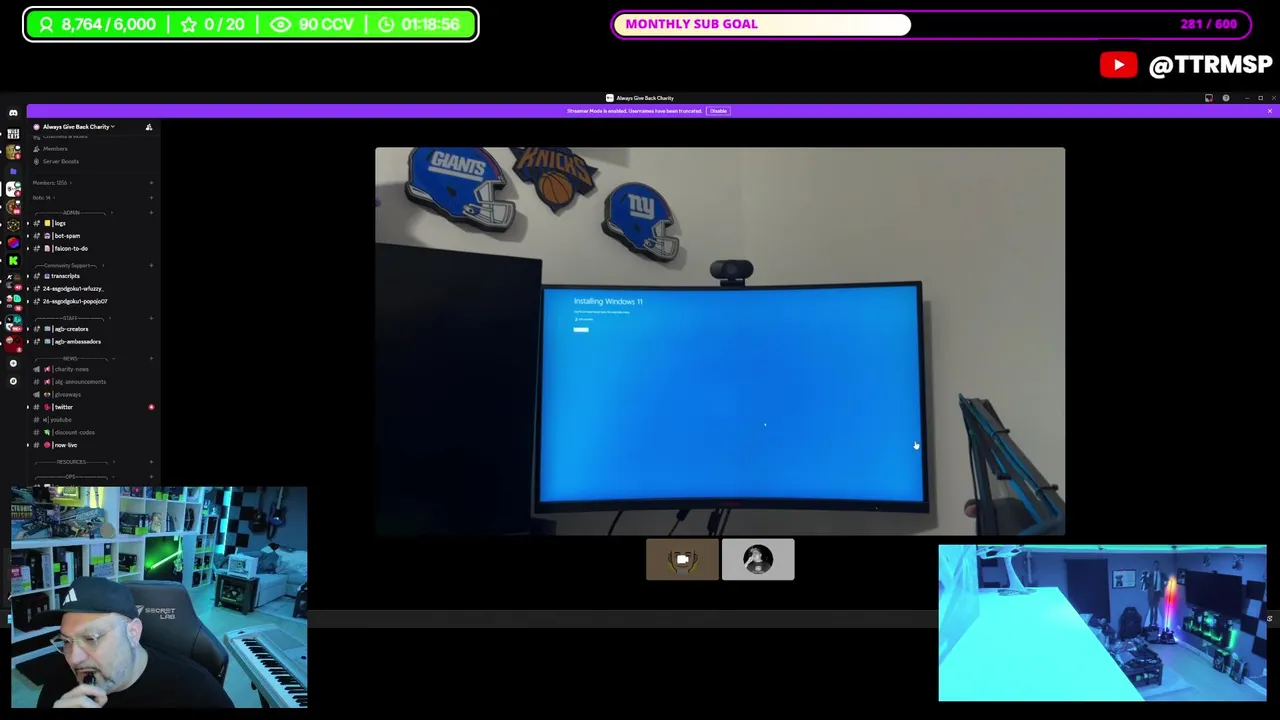Open the inbox icon in Discord title bar
This screenshot has height=720, width=1280.
click(x=1209, y=98)
